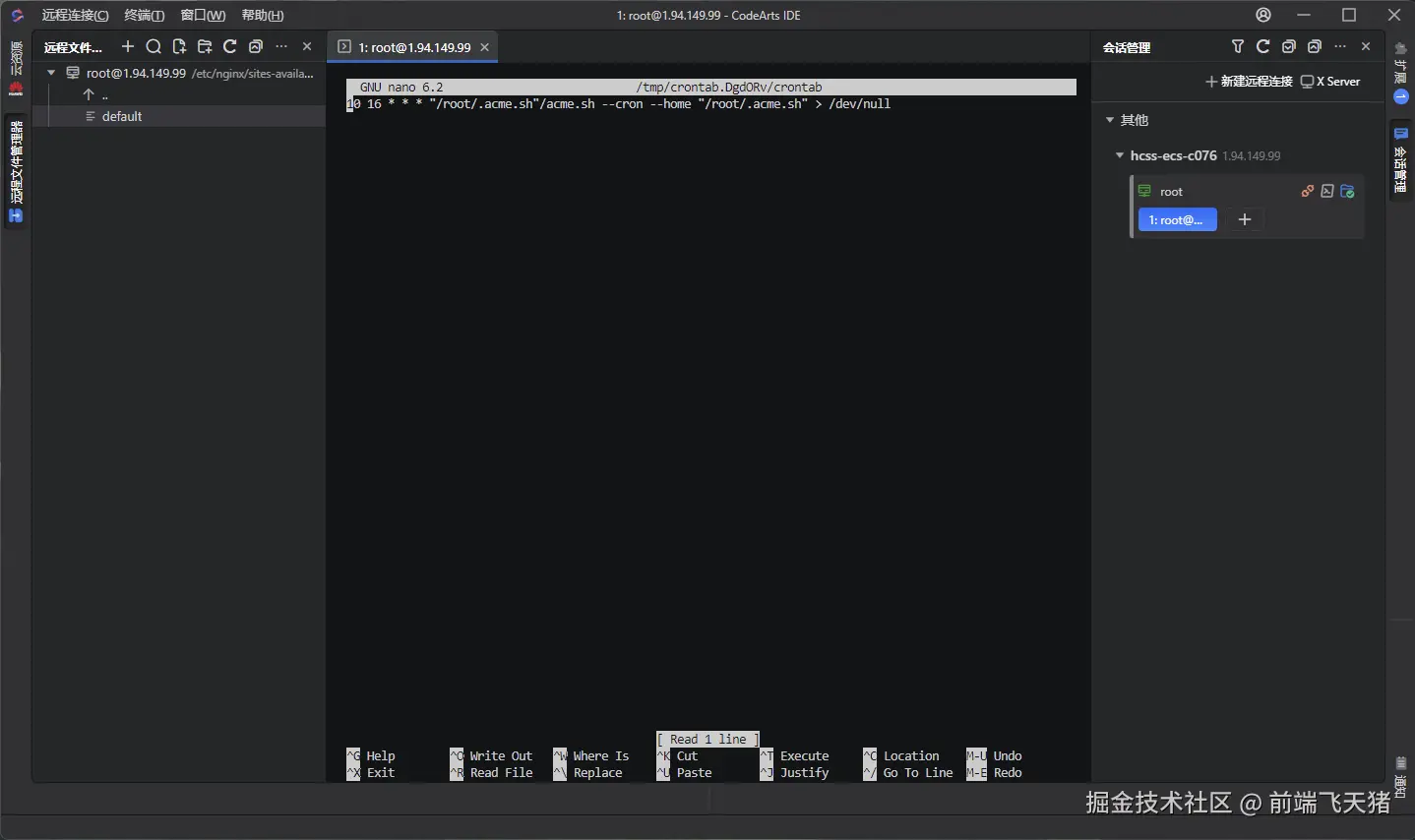The width and height of the screenshot is (1415, 840).
Task: Open the default file
Action: [122, 116]
